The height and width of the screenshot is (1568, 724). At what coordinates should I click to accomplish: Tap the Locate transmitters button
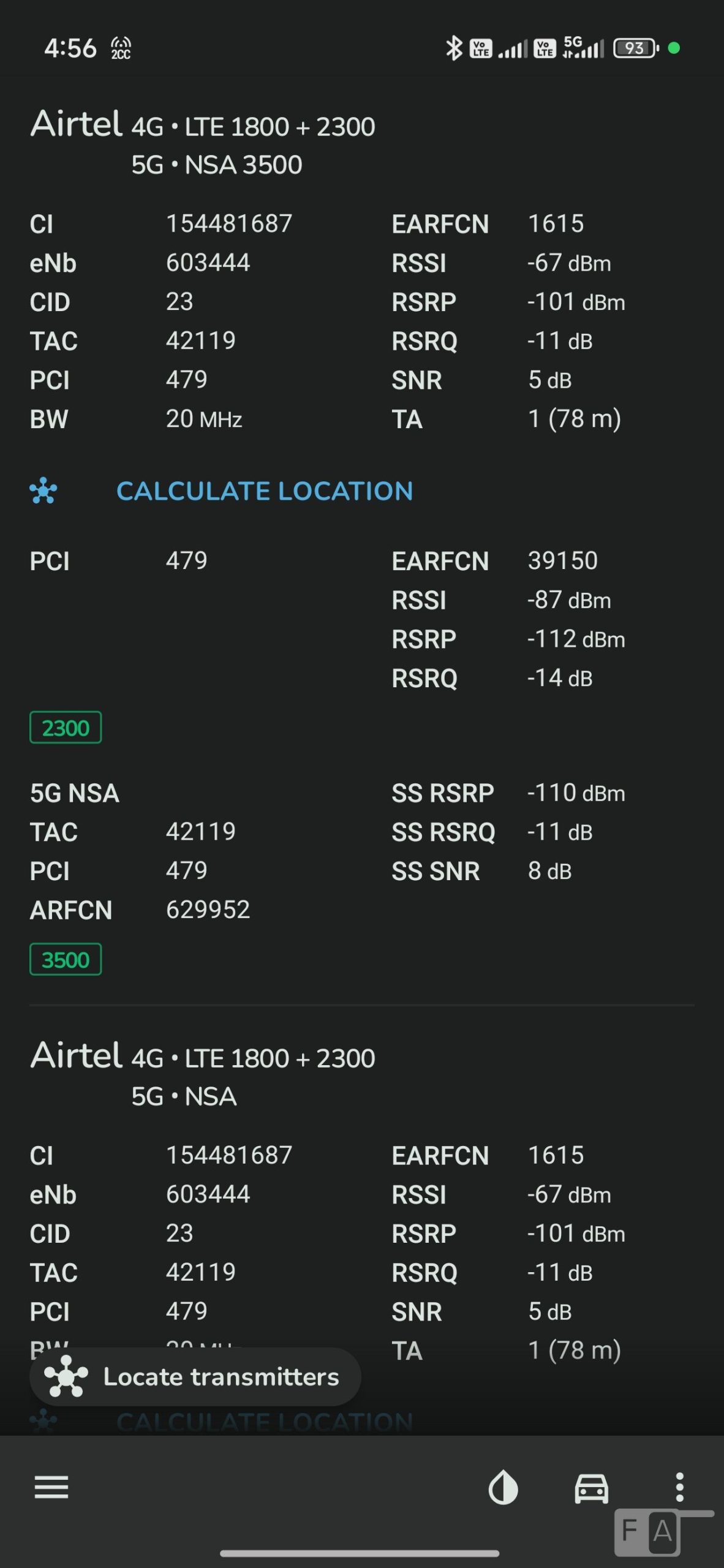coord(195,1377)
